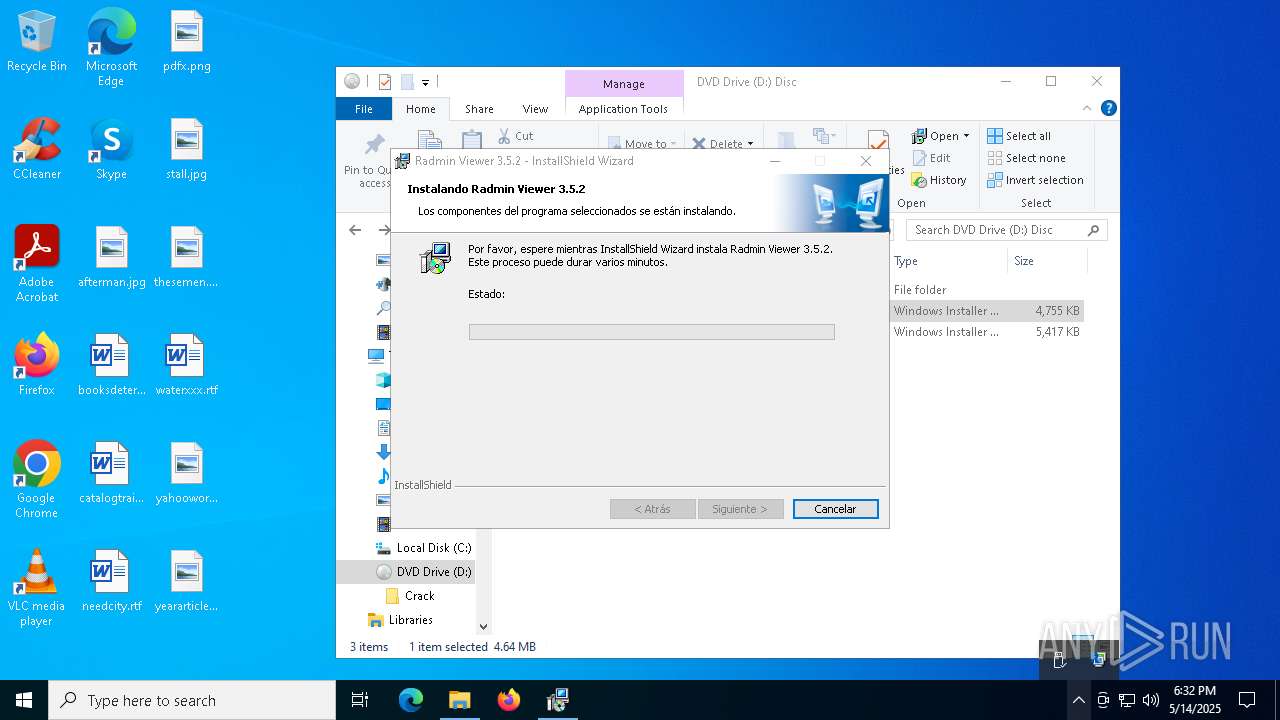Select afterman.jpg desktop file
This screenshot has width=1280, height=720.
click(112, 257)
